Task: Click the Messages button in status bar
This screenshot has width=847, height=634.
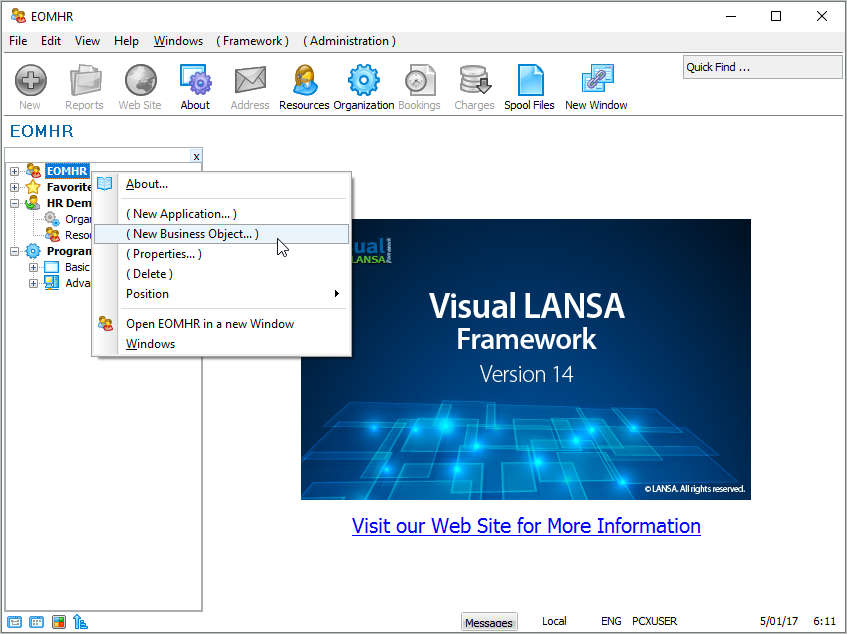Action: 489,623
